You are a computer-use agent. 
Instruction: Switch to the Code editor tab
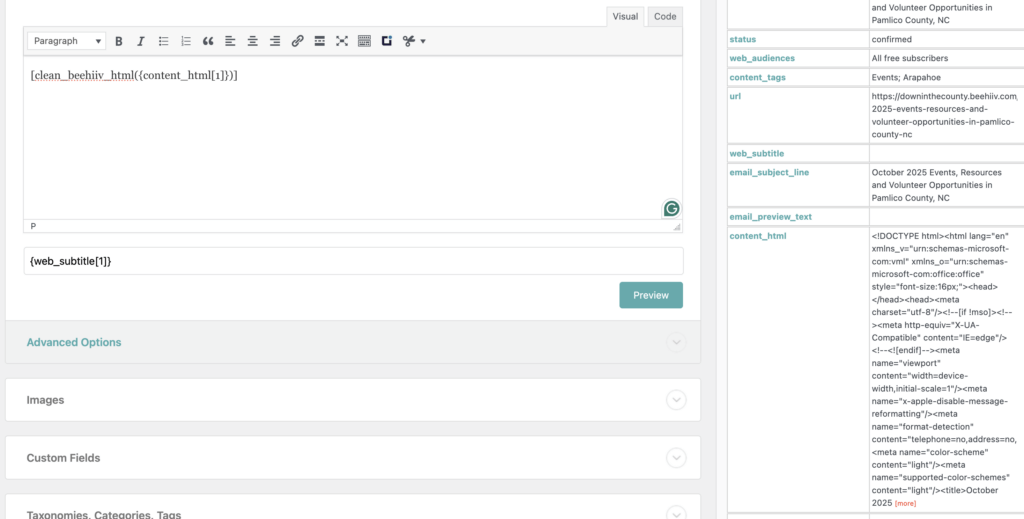click(664, 16)
